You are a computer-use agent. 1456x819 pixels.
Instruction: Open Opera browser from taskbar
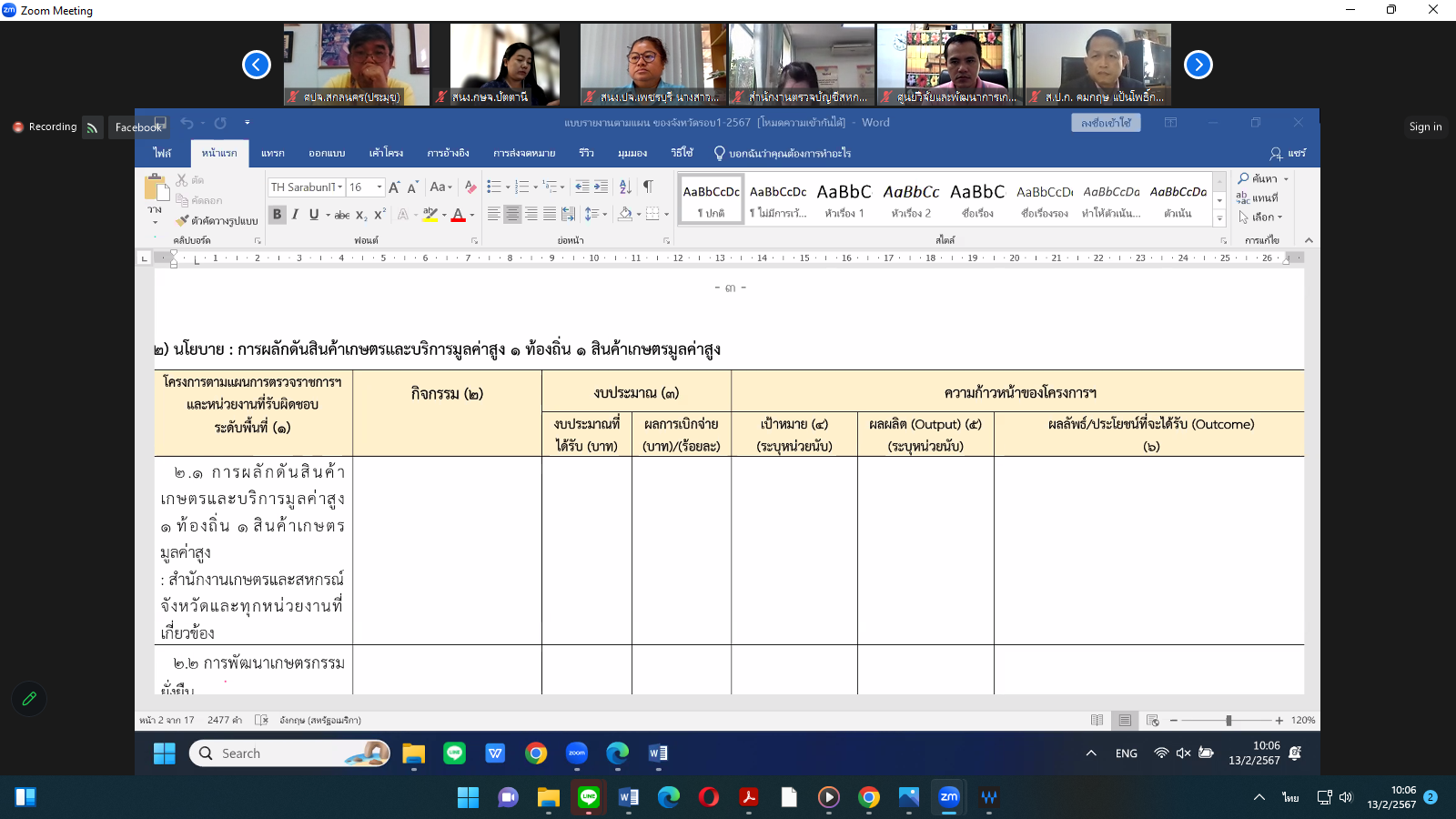coord(709,797)
